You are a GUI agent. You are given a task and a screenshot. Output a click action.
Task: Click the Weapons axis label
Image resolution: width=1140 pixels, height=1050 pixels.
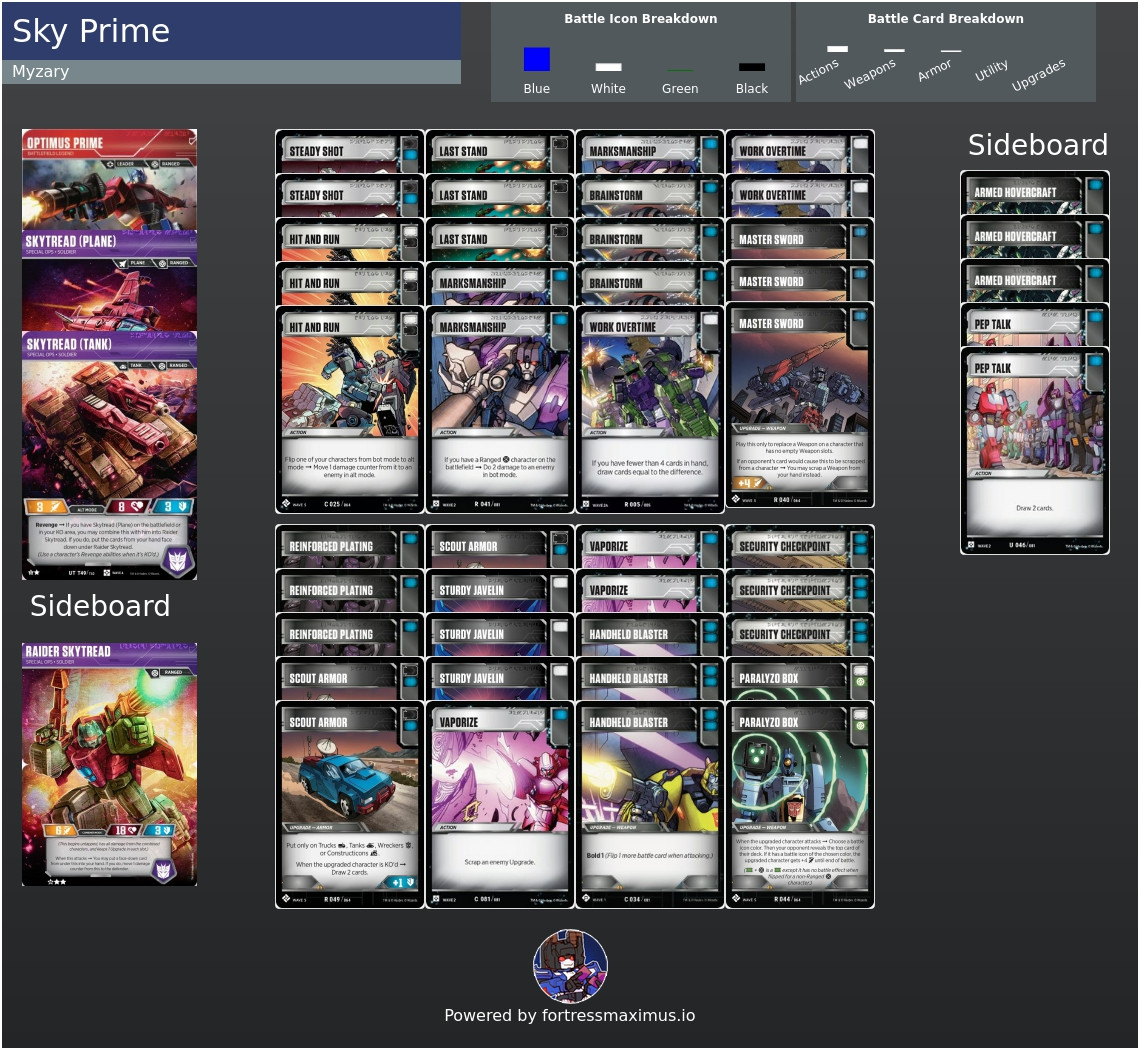pyautogui.click(x=870, y=73)
